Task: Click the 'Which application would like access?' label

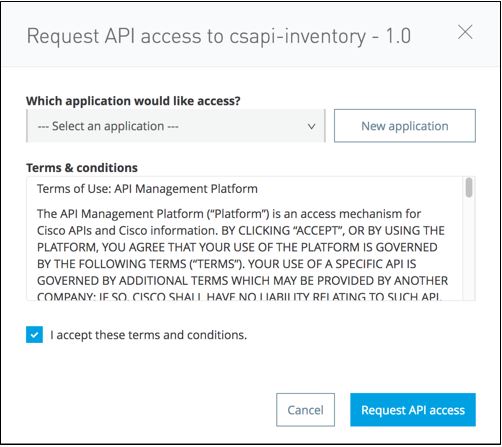Action: click(133, 101)
